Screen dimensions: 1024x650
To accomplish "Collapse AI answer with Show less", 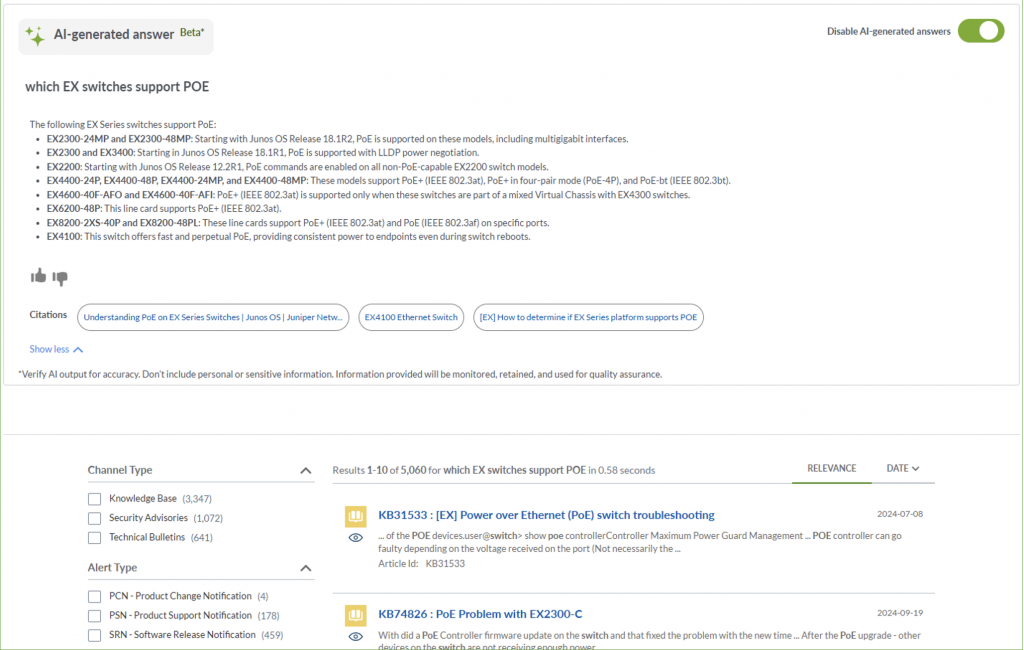I will [x=56, y=349].
